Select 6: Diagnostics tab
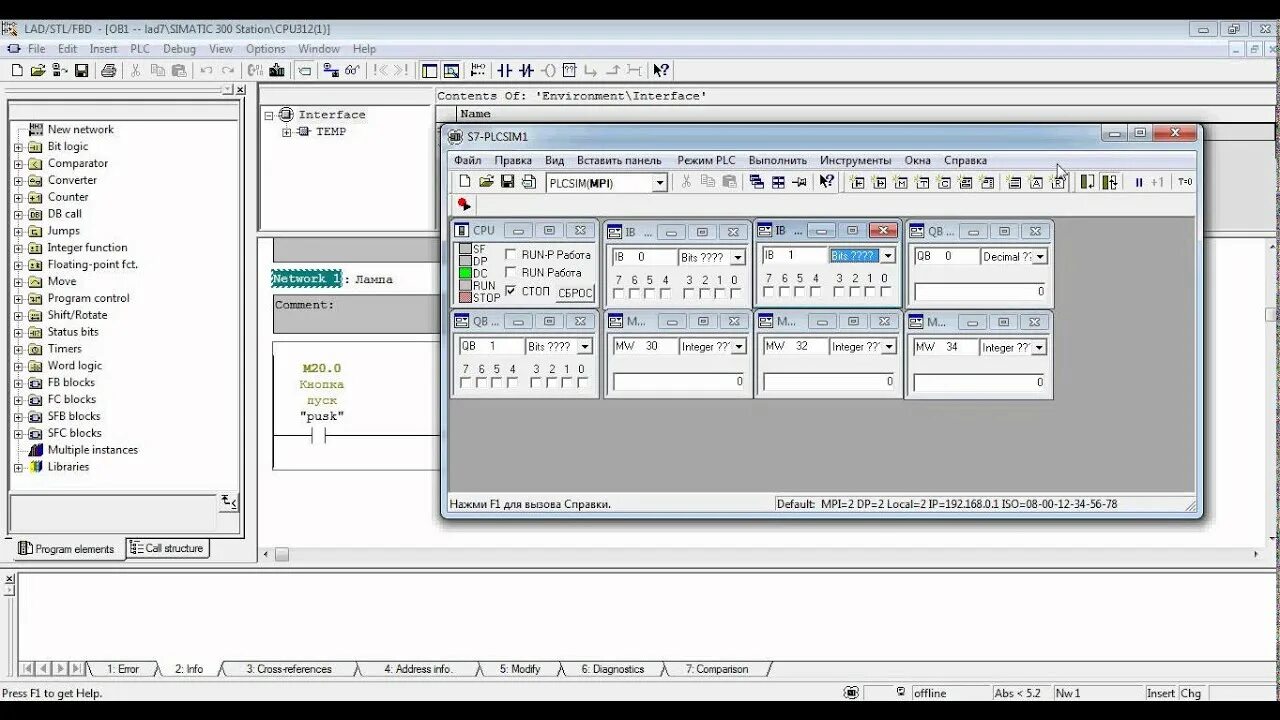The width and height of the screenshot is (1280, 720). click(612, 669)
